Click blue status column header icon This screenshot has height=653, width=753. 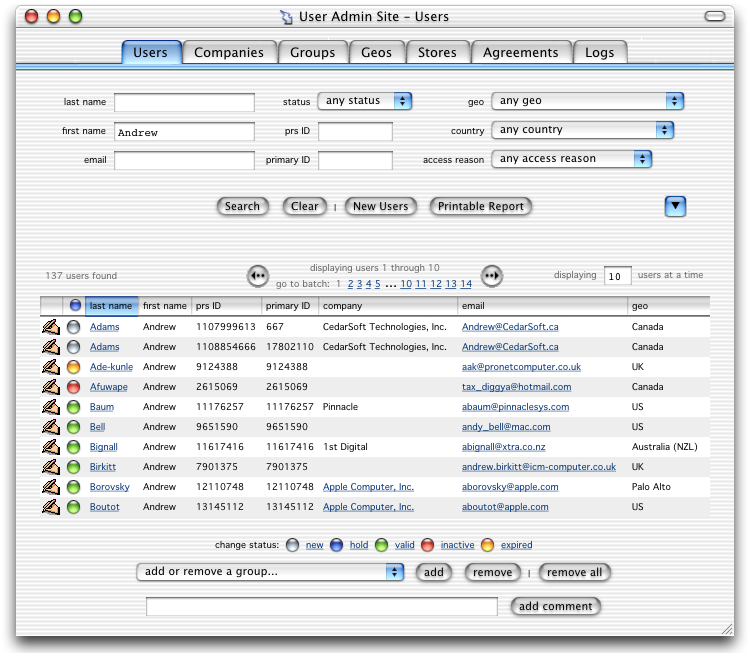pyautogui.click(x=75, y=306)
